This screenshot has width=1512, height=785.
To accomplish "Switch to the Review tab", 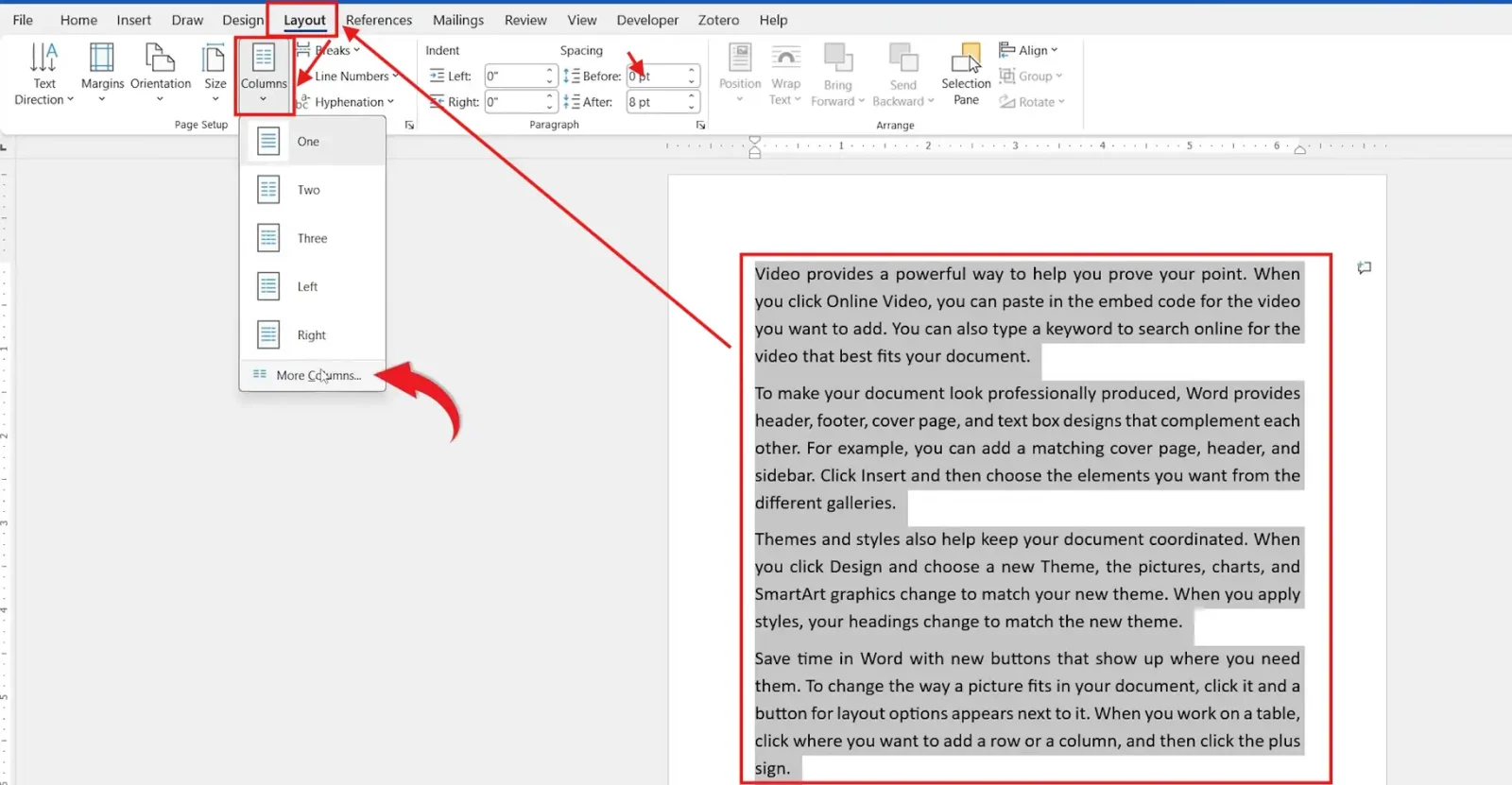I will pyautogui.click(x=525, y=20).
